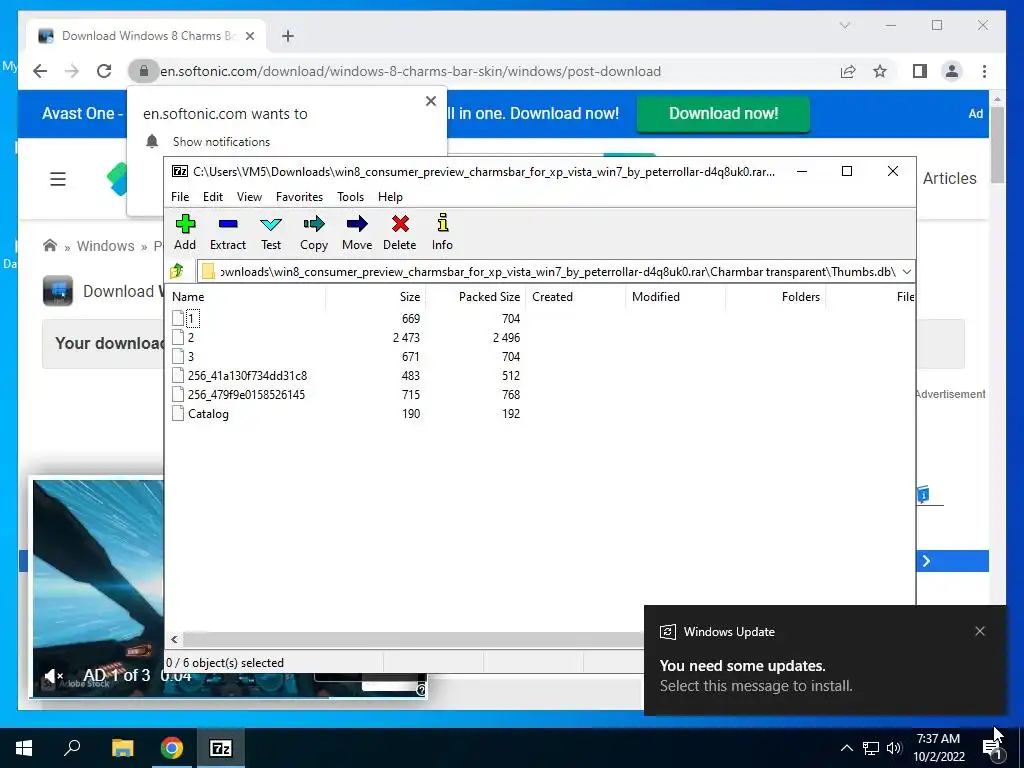Image resolution: width=1024 pixels, height=768 pixels.
Task: Show hidden system tray icons
Action: [846, 748]
